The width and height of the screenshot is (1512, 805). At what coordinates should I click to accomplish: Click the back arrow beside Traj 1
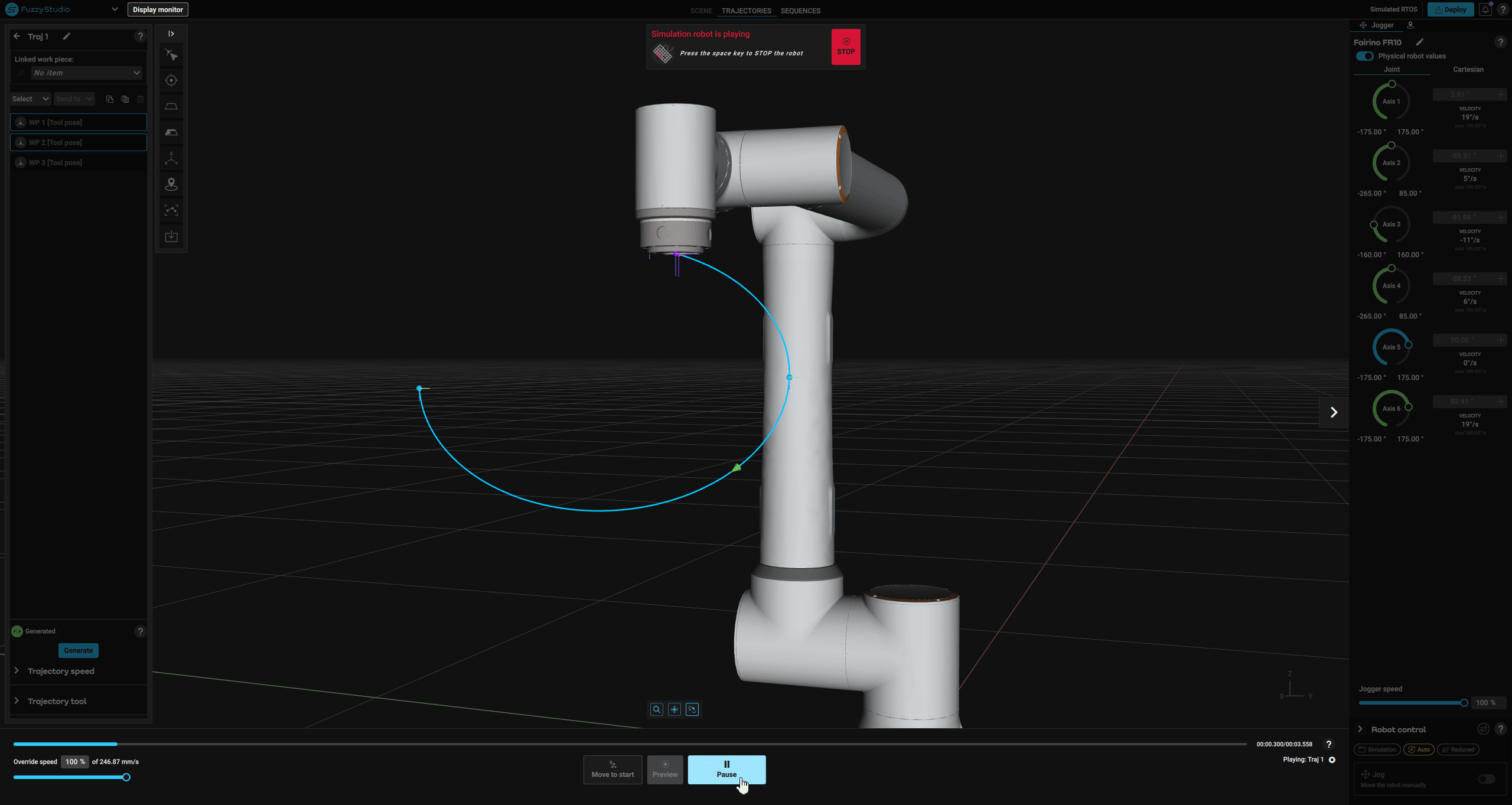pos(17,37)
